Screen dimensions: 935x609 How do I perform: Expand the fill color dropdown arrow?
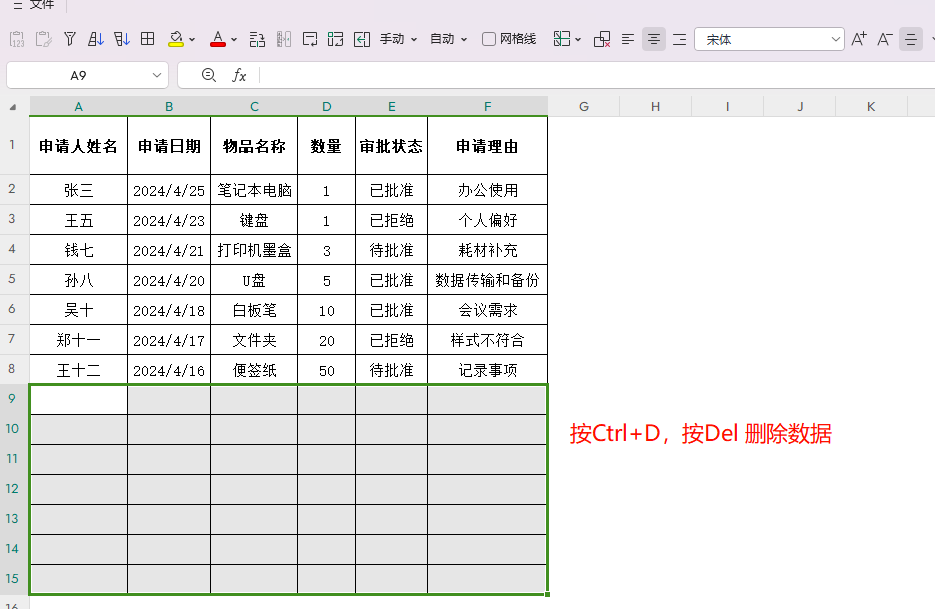pyautogui.click(x=192, y=39)
